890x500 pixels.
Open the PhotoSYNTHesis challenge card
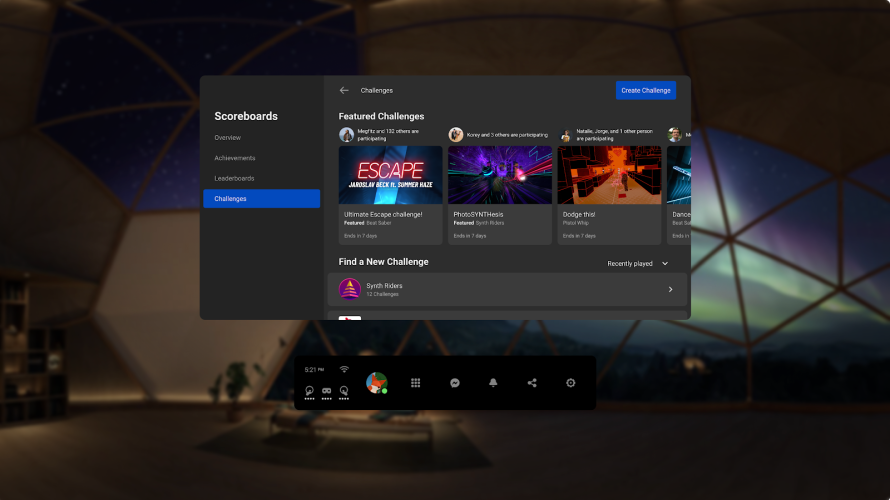coord(500,195)
